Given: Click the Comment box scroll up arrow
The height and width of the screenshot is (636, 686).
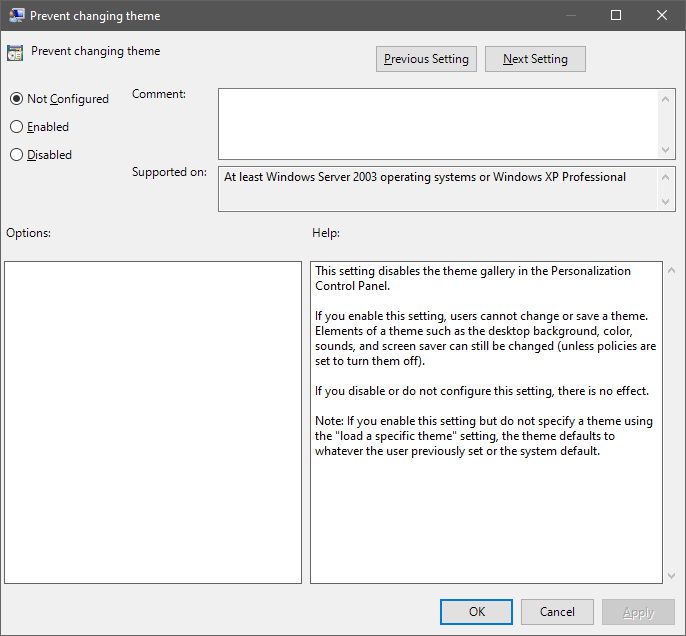Looking at the screenshot, I should [x=667, y=97].
